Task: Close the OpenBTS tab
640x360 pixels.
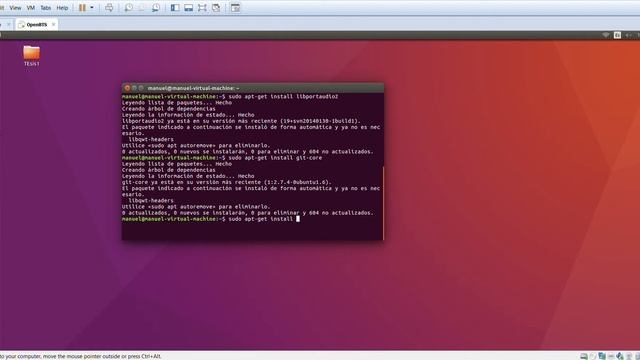Action: [53, 24]
